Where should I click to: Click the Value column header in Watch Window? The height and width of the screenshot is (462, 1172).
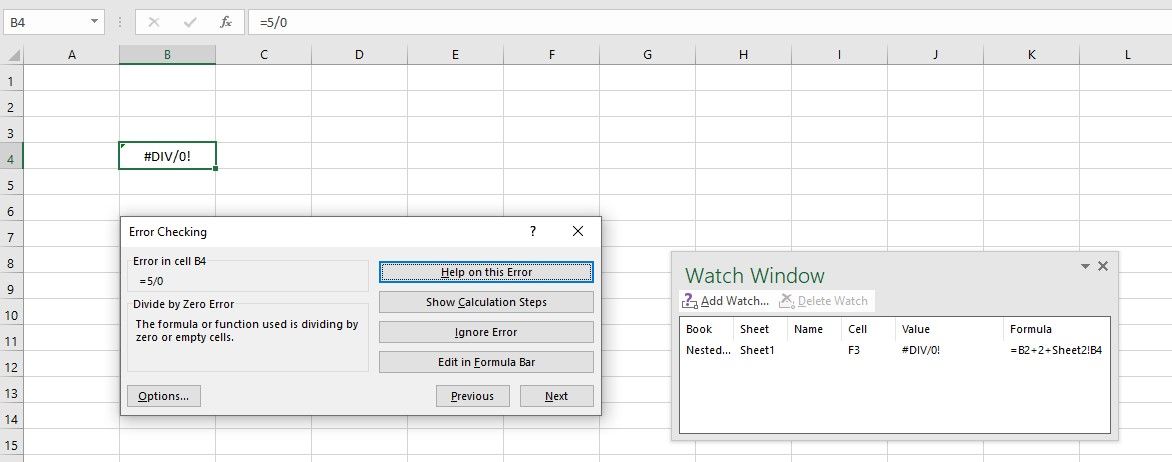click(949, 329)
